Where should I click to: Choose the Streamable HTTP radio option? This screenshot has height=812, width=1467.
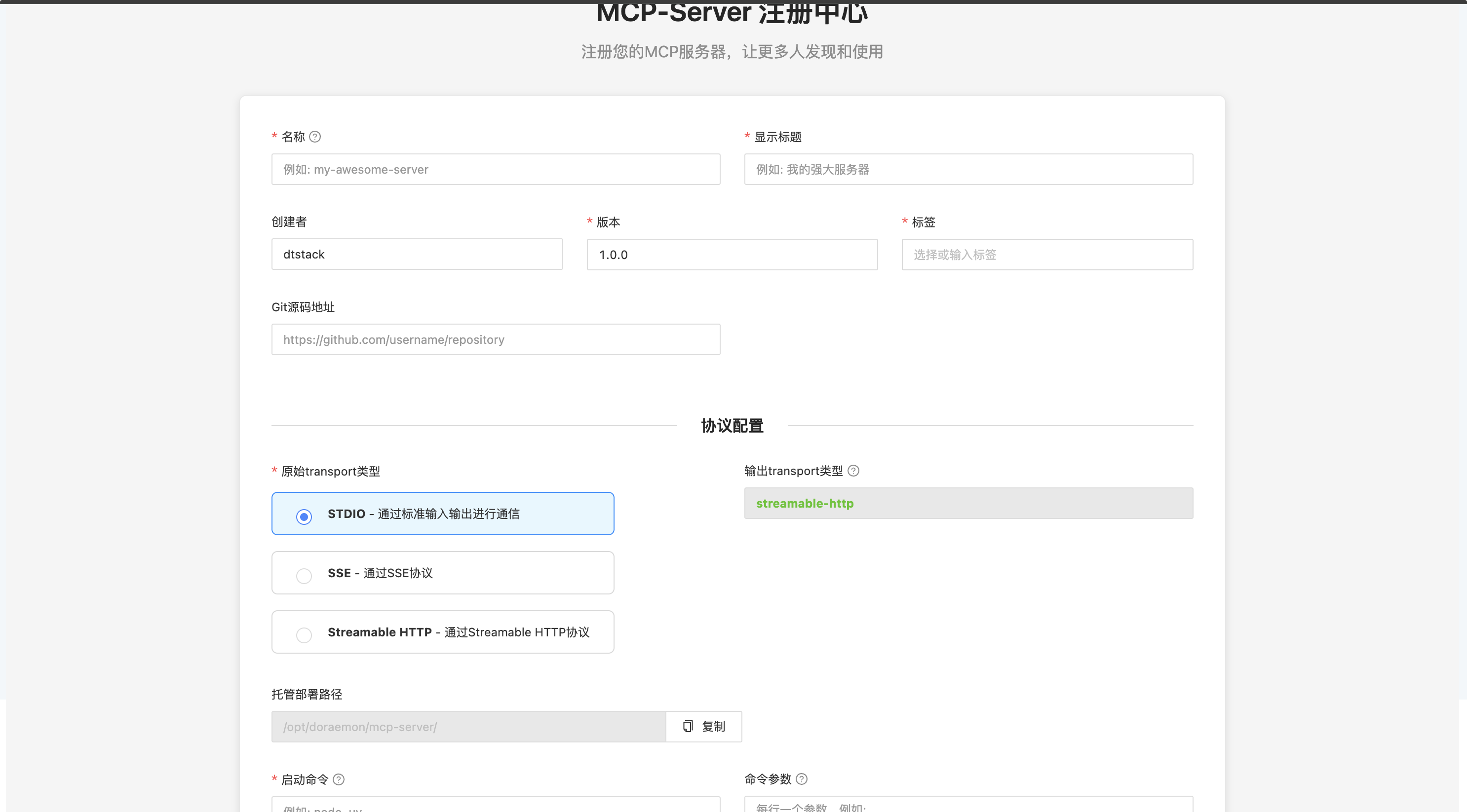pyautogui.click(x=304, y=634)
